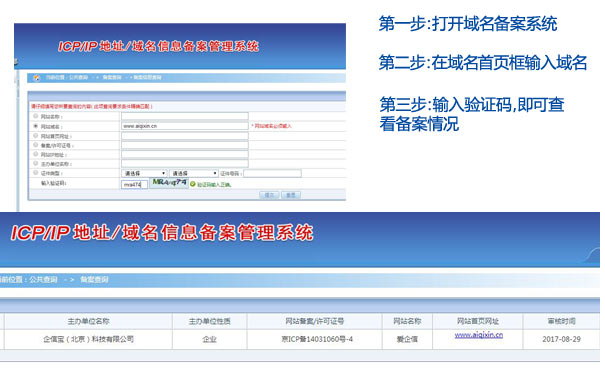Image resolution: width=605 pixels, height=375 pixels.
Task: Click the 网站首页网址 column header in results table
Action: (478, 321)
